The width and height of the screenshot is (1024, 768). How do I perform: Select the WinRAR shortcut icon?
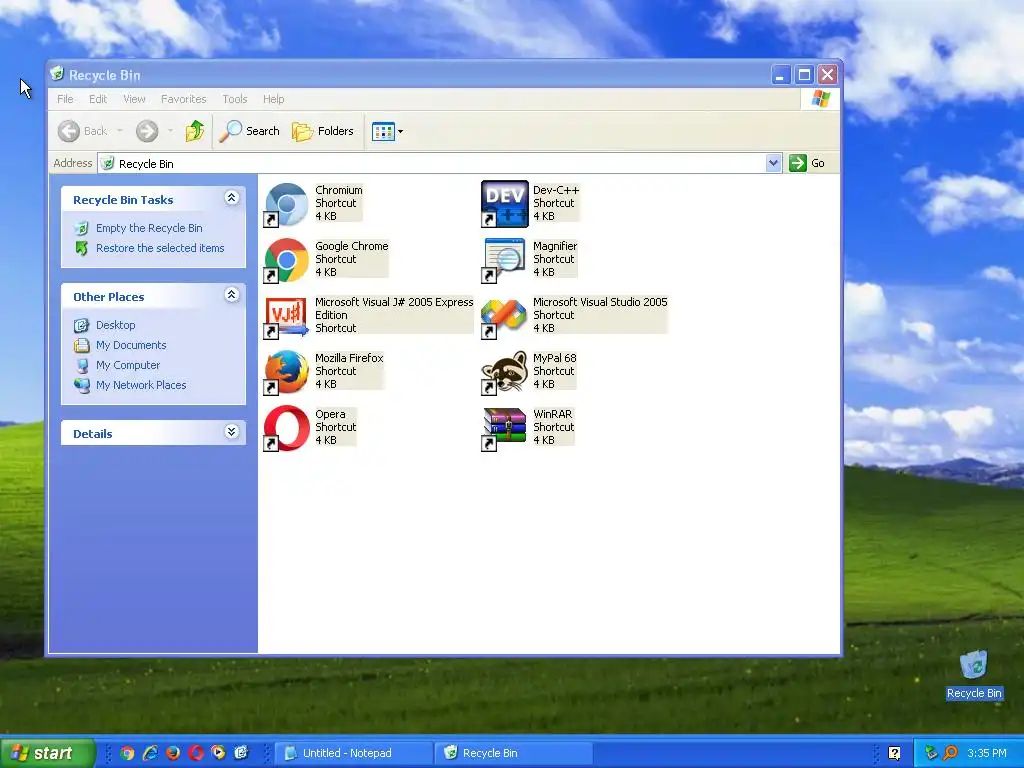504,428
